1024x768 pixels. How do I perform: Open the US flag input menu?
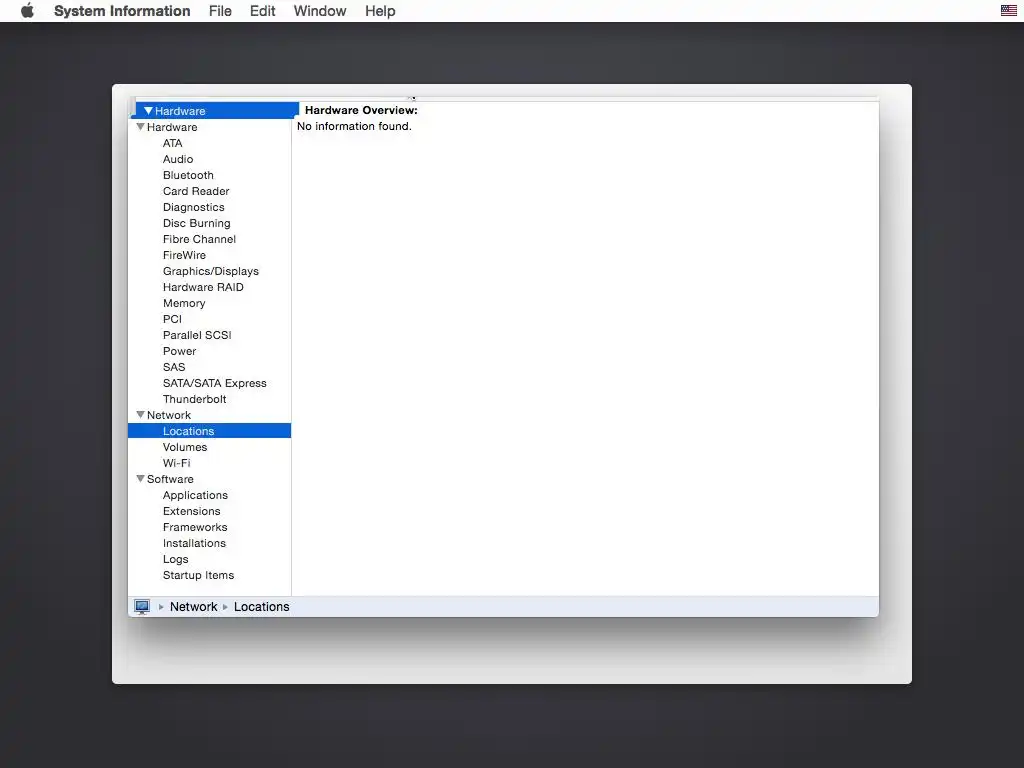1008,10
